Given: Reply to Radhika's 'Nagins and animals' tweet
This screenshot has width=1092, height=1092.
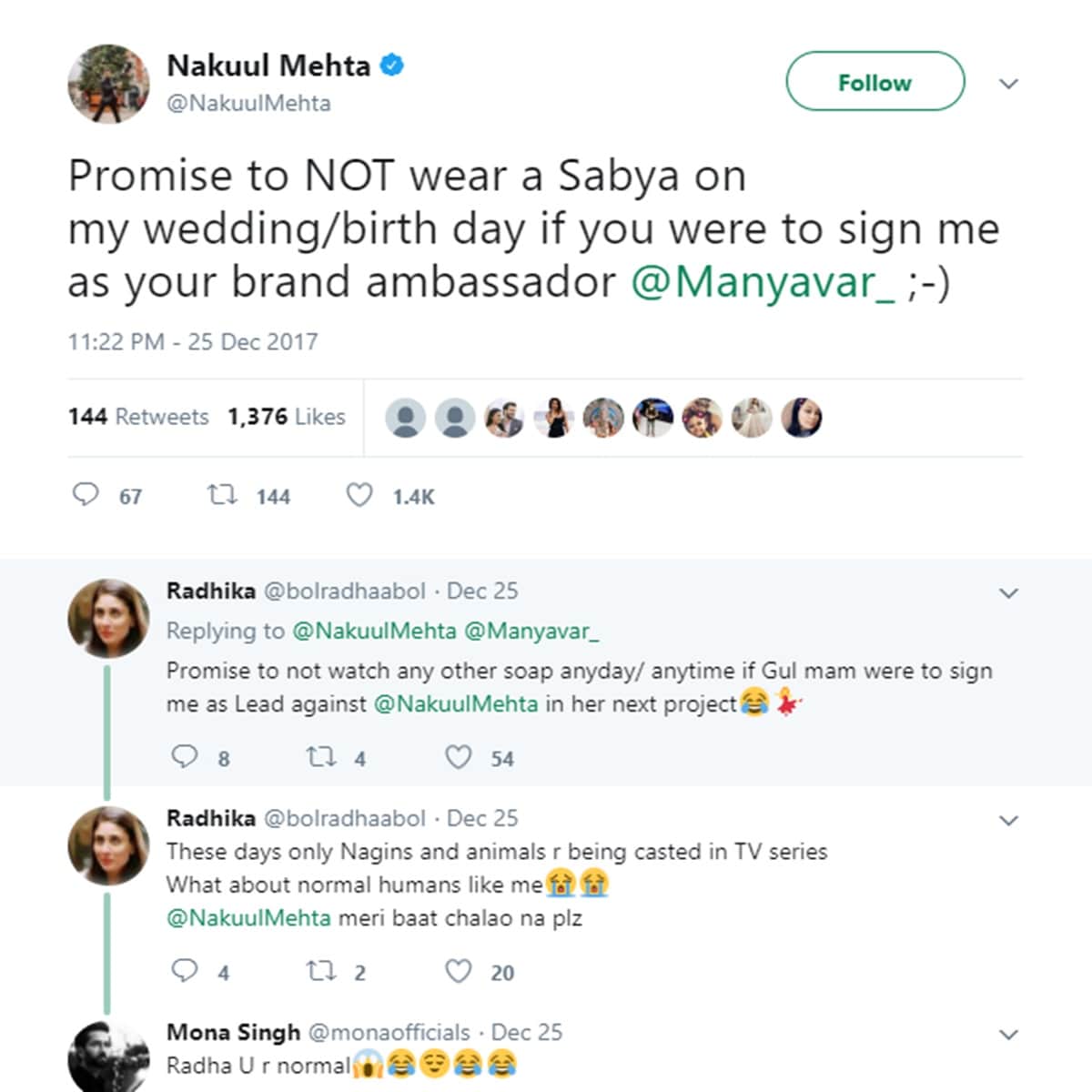Looking at the screenshot, I should pyautogui.click(x=185, y=971).
